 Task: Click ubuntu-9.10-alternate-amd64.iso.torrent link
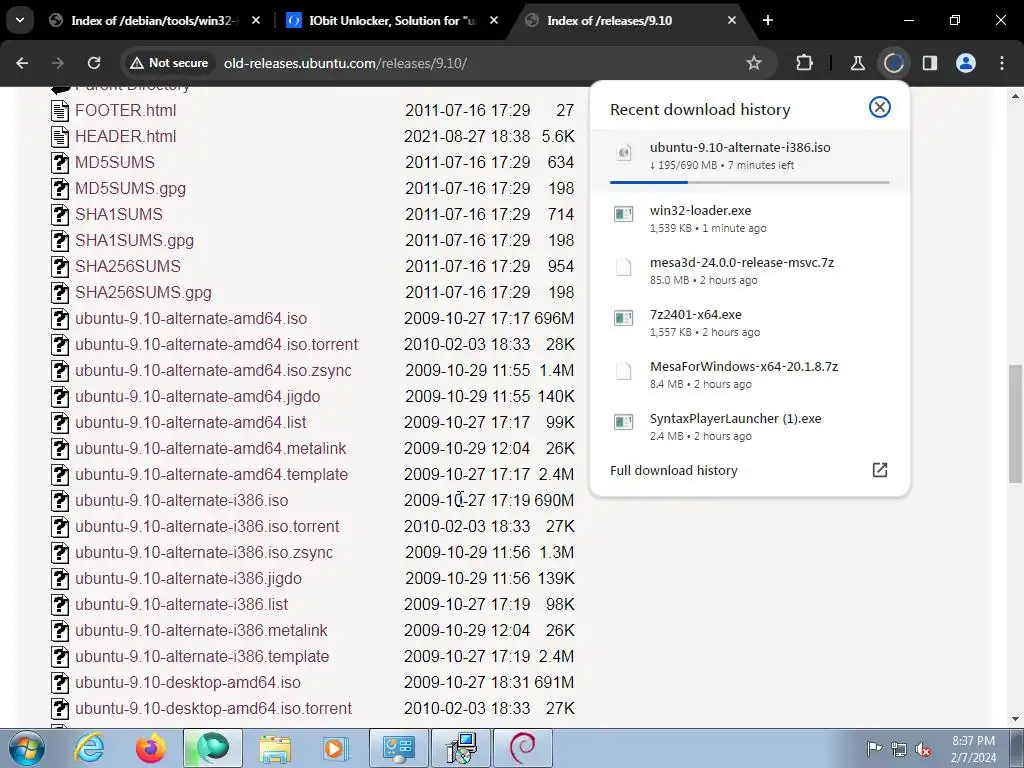[x=216, y=344]
